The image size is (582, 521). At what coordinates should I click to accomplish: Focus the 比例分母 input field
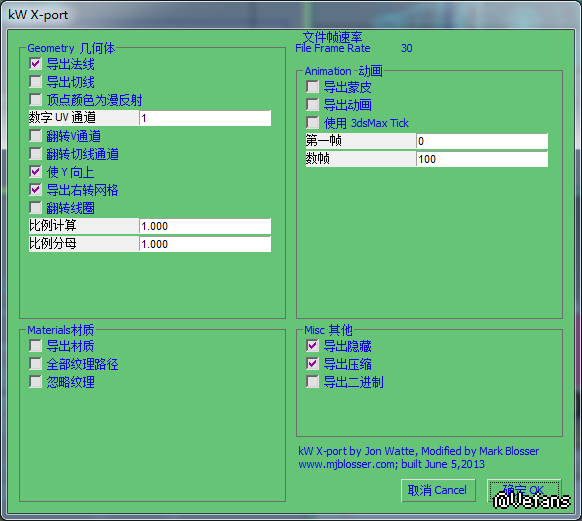point(205,244)
